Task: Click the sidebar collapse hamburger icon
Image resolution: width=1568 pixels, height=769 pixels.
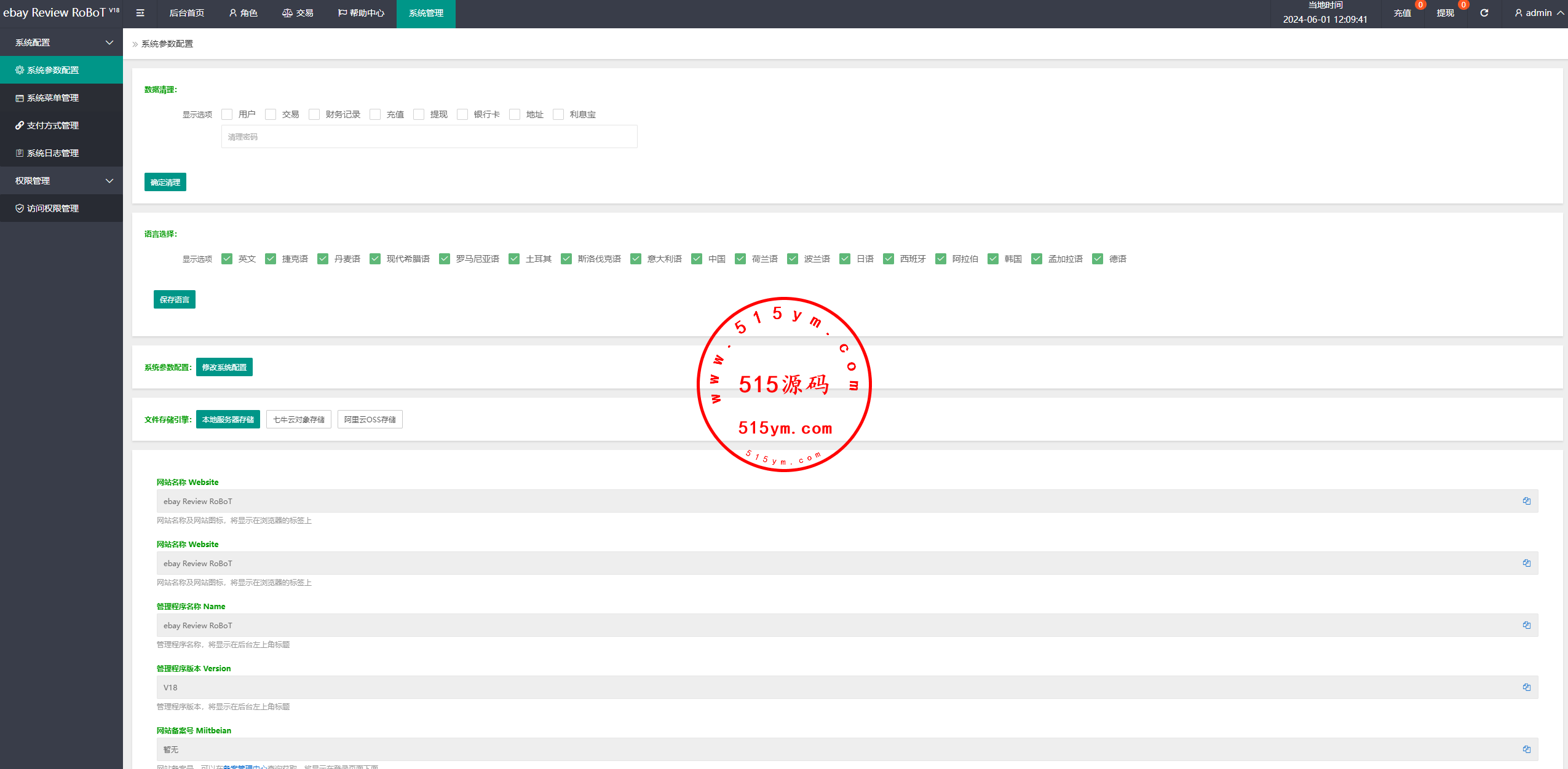Action: coord(140,13)
